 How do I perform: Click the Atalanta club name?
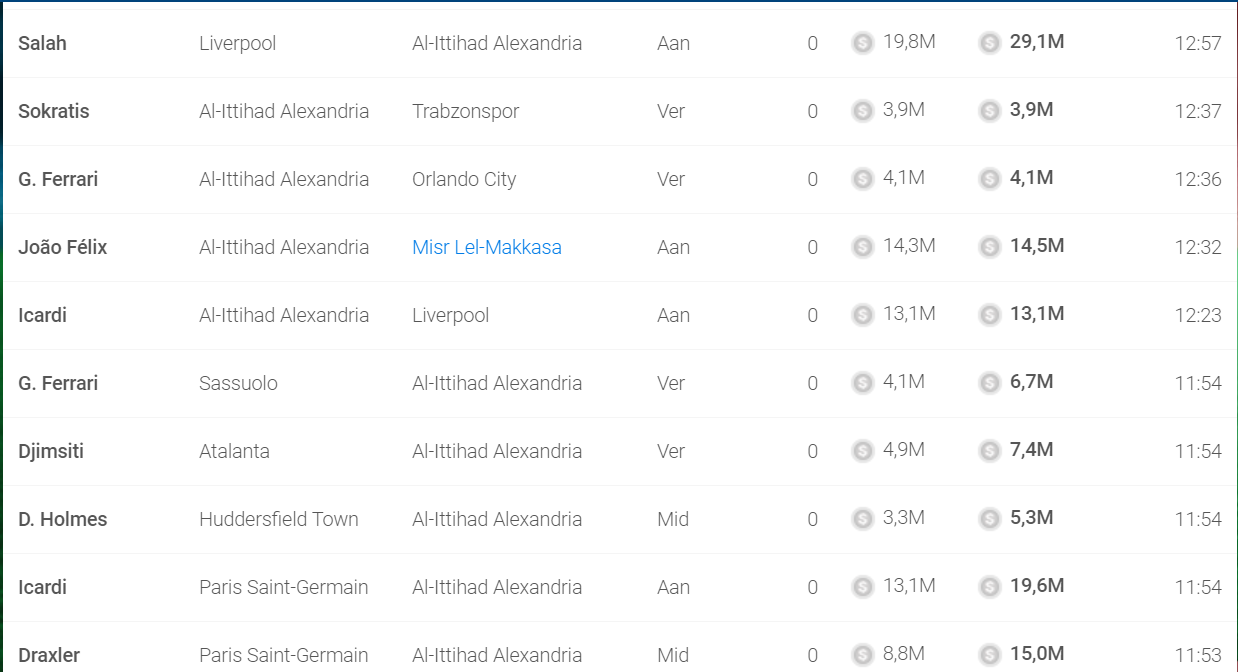pos(235,451)
